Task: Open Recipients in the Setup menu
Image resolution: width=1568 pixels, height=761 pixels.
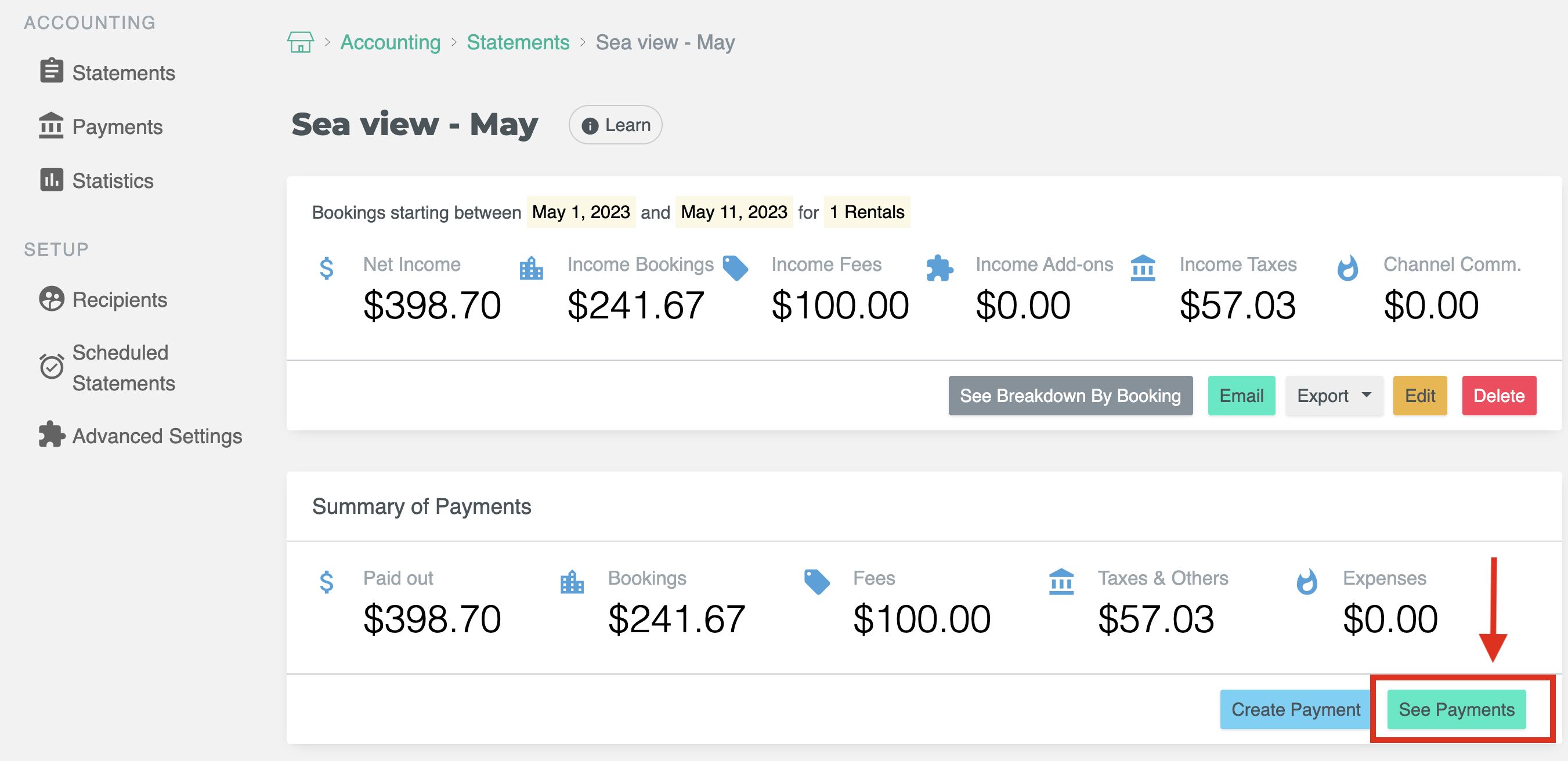Action: [x=120, y=300]
